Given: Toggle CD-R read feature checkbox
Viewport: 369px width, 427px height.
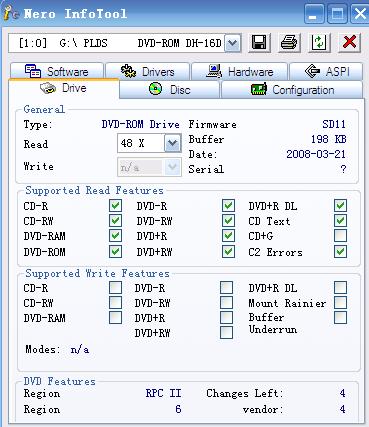Looking at the screenshot, I should (115, 206).
